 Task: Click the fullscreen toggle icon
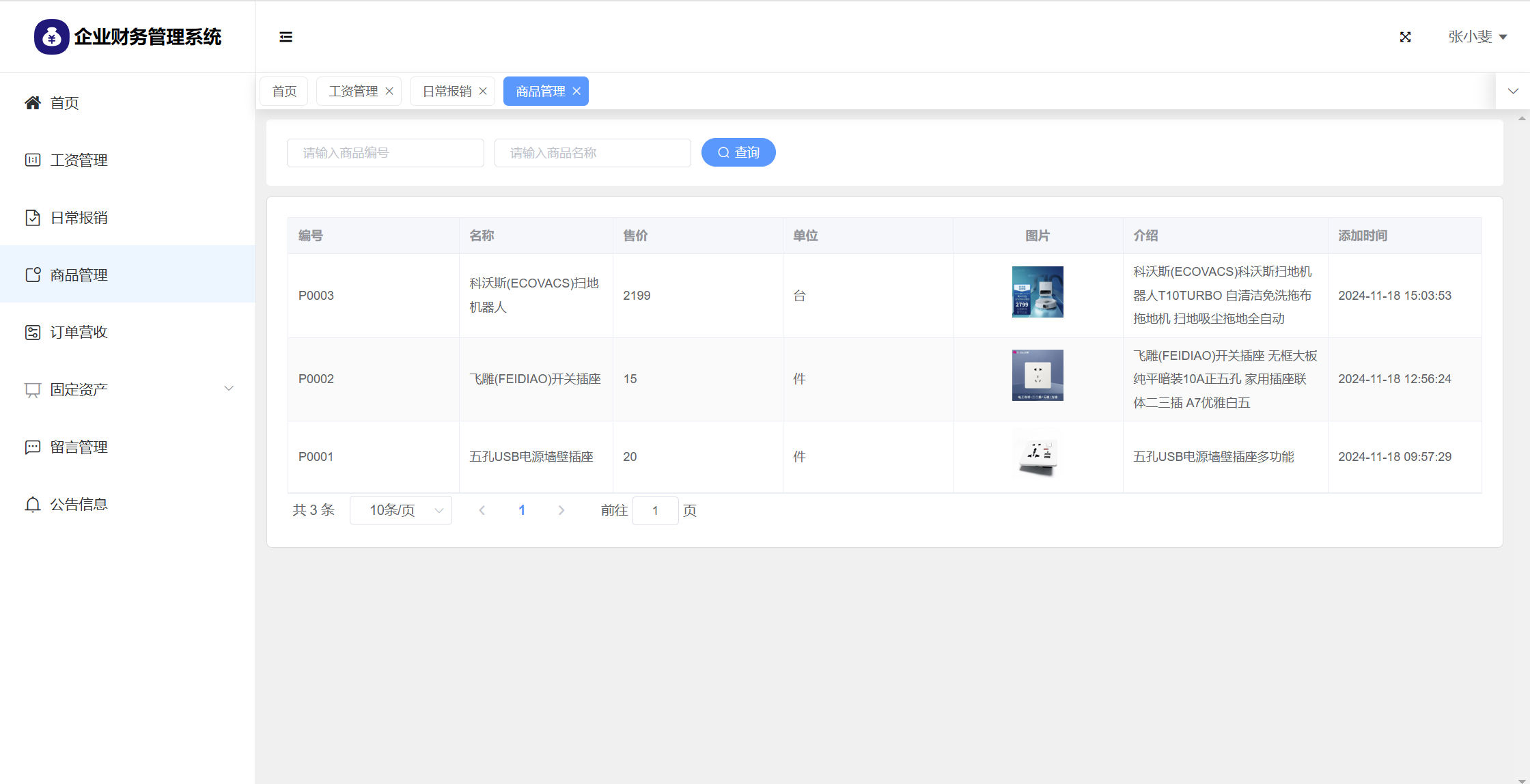click(x=1405, y=37)
